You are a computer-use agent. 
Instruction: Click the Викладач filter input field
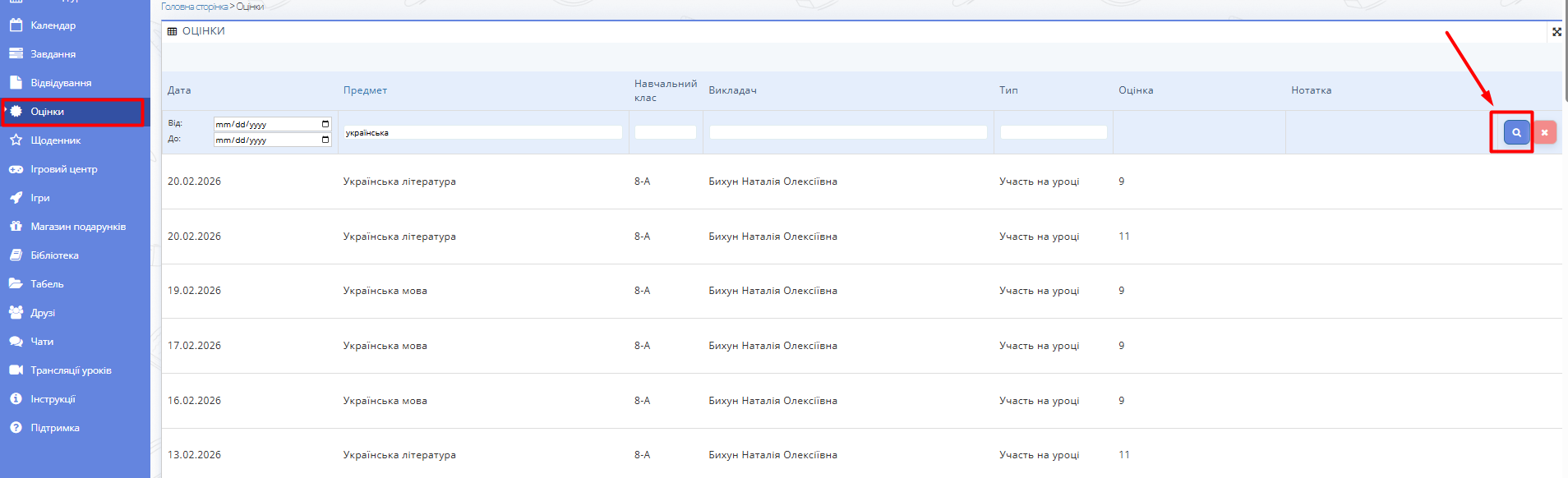(847, 132)
